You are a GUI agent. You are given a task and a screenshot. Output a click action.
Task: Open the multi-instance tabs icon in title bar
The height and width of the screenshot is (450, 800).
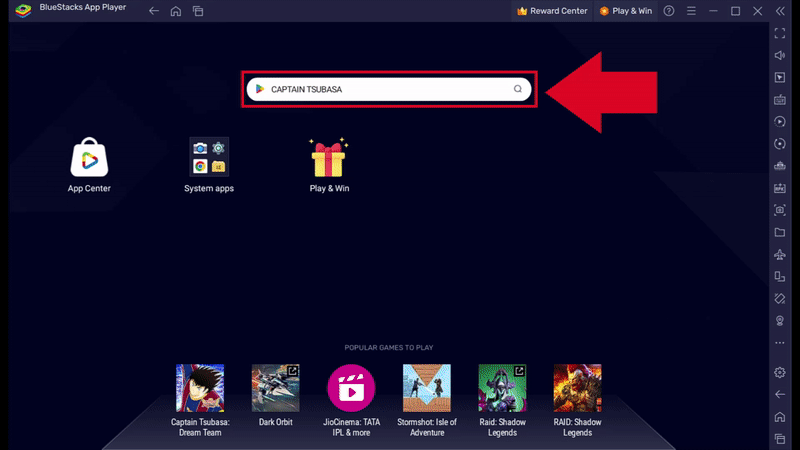tap(198, 11)
